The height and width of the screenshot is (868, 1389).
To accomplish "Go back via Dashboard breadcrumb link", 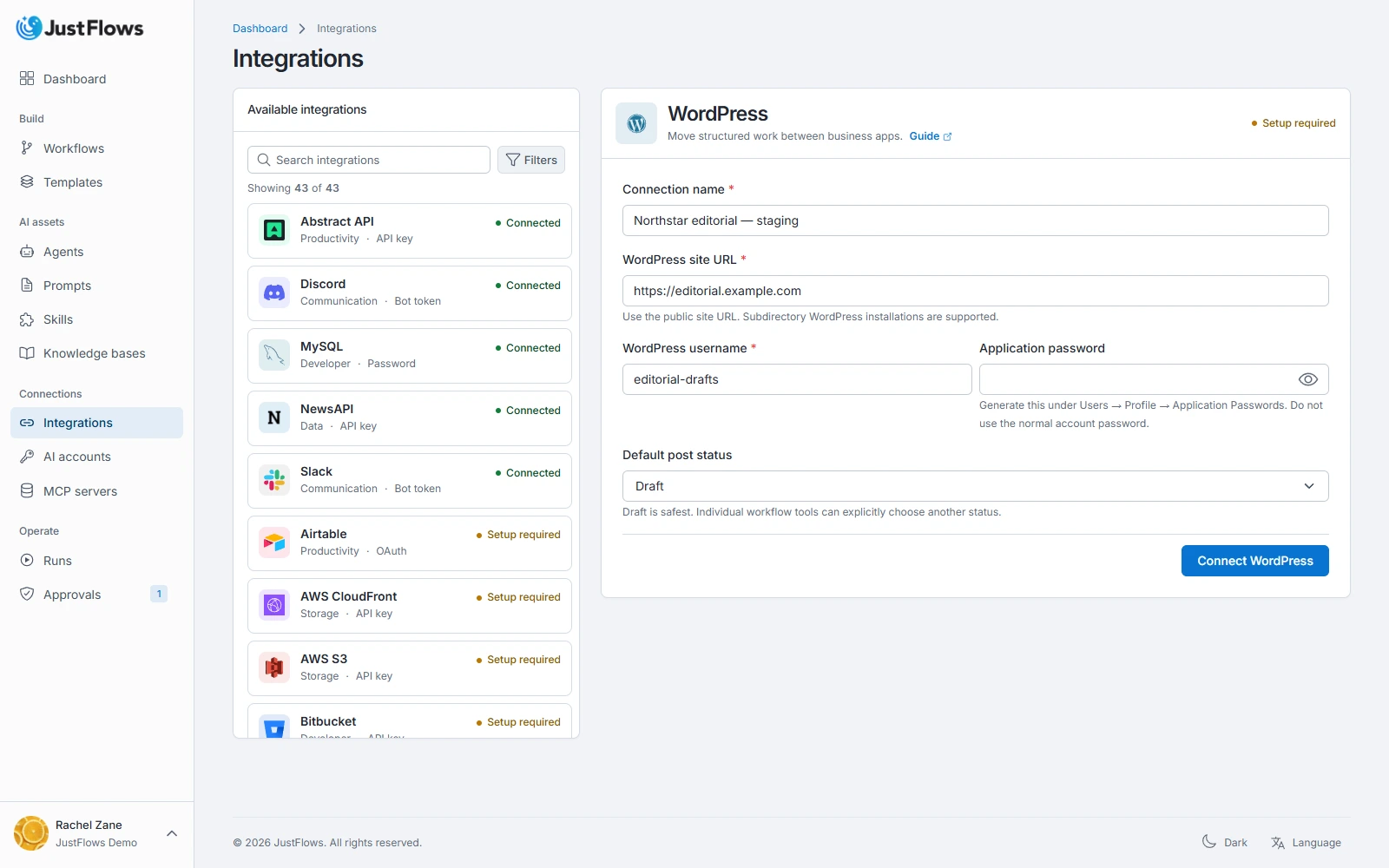I will [260, 29].
